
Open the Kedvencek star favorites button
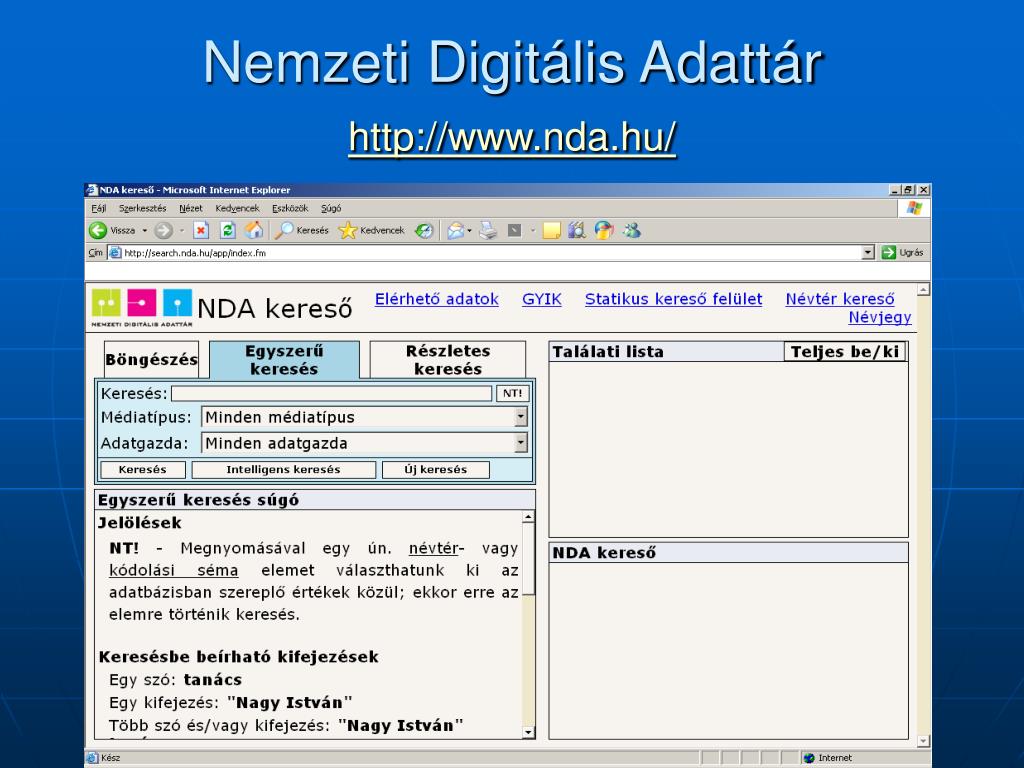[x=372, y=231]
